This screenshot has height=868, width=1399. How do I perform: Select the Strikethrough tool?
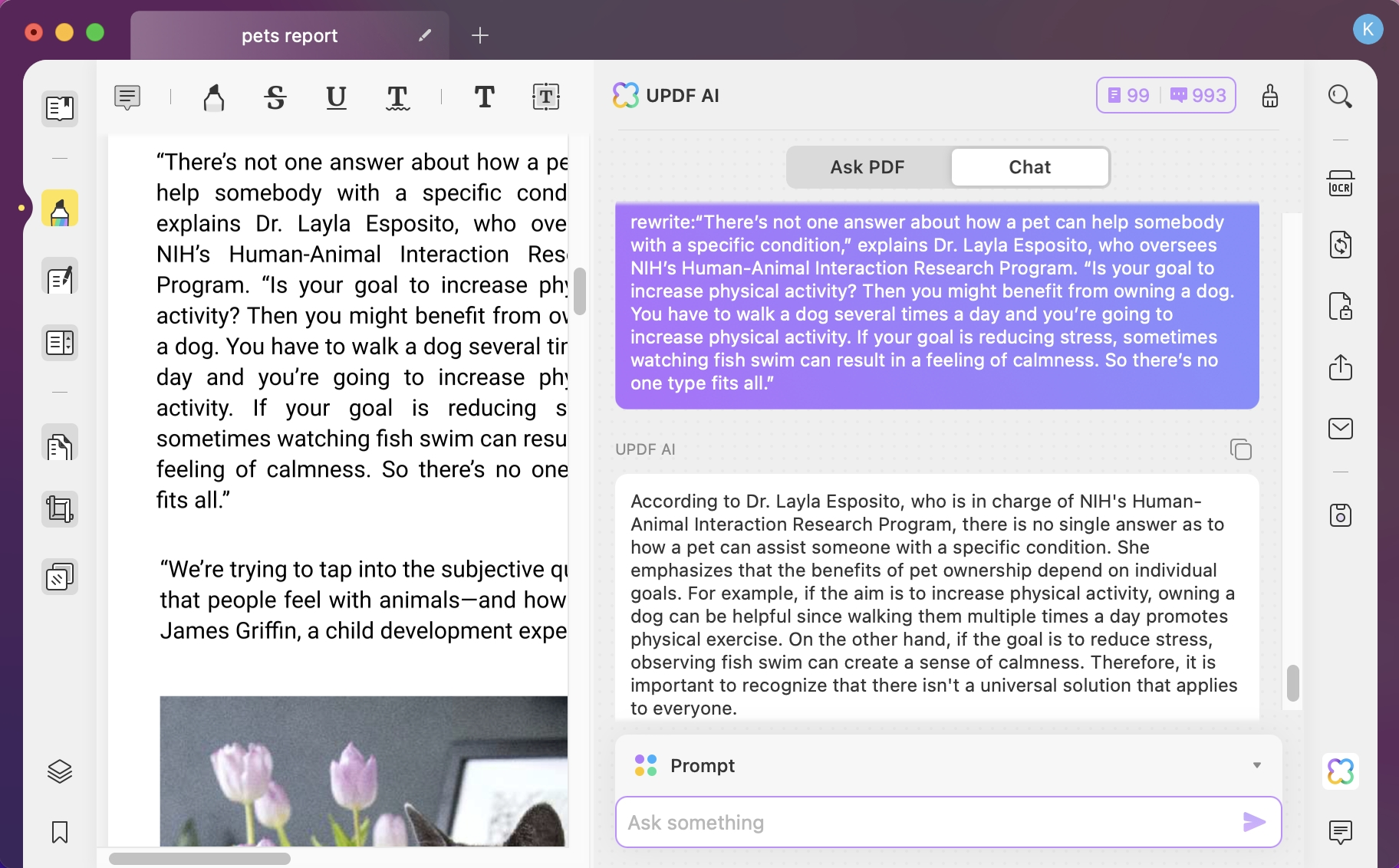[x=275, y=97]
